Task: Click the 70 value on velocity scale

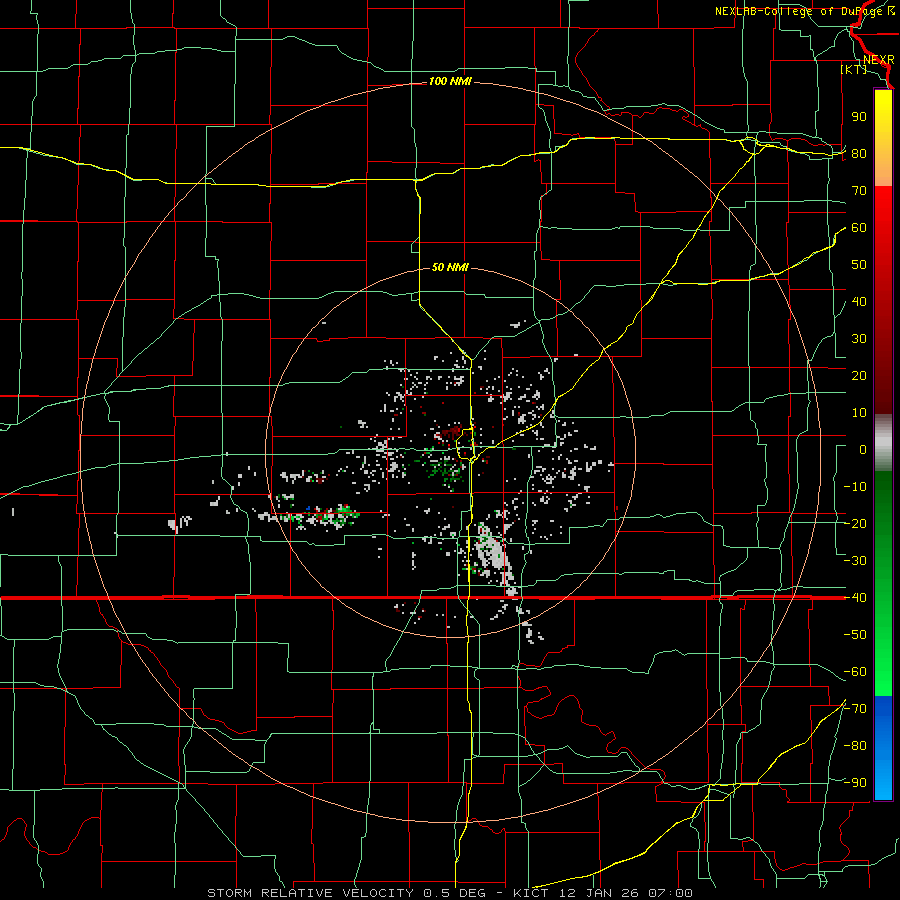Action: tap(859, 191)
